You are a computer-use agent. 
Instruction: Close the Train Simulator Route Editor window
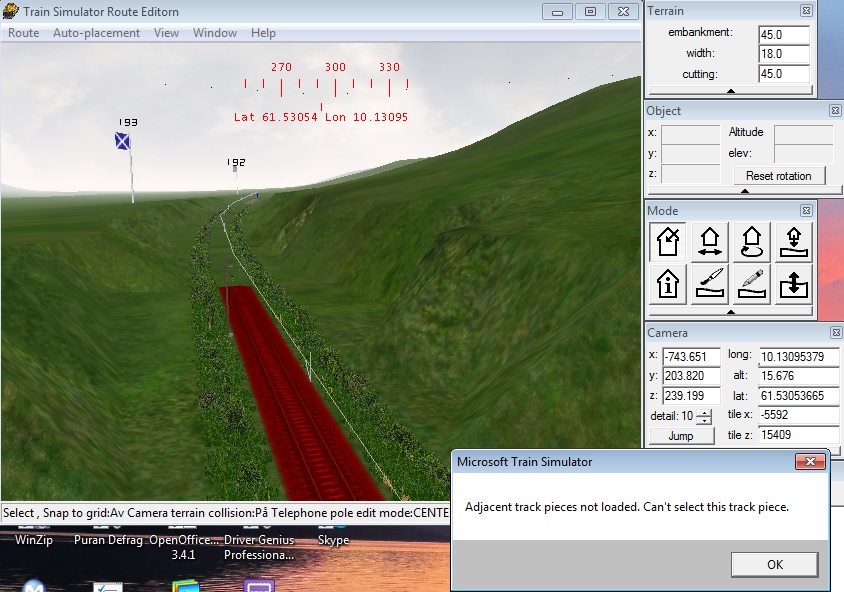click(x=623, y=11)
